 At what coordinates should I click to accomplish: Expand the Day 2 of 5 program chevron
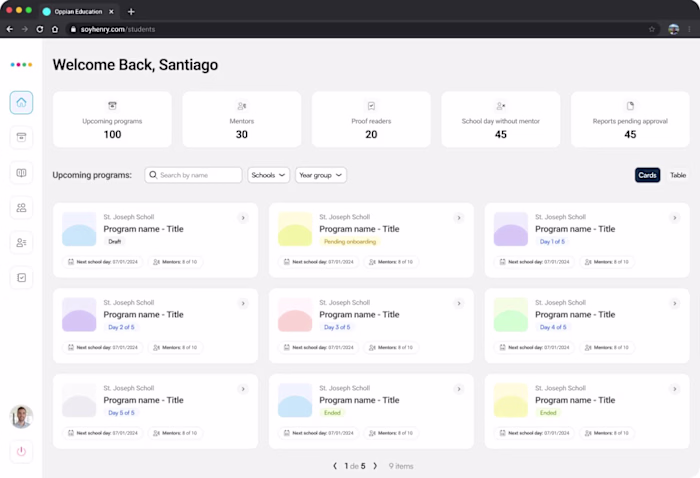pyautogui.click(x=243, y=303)
